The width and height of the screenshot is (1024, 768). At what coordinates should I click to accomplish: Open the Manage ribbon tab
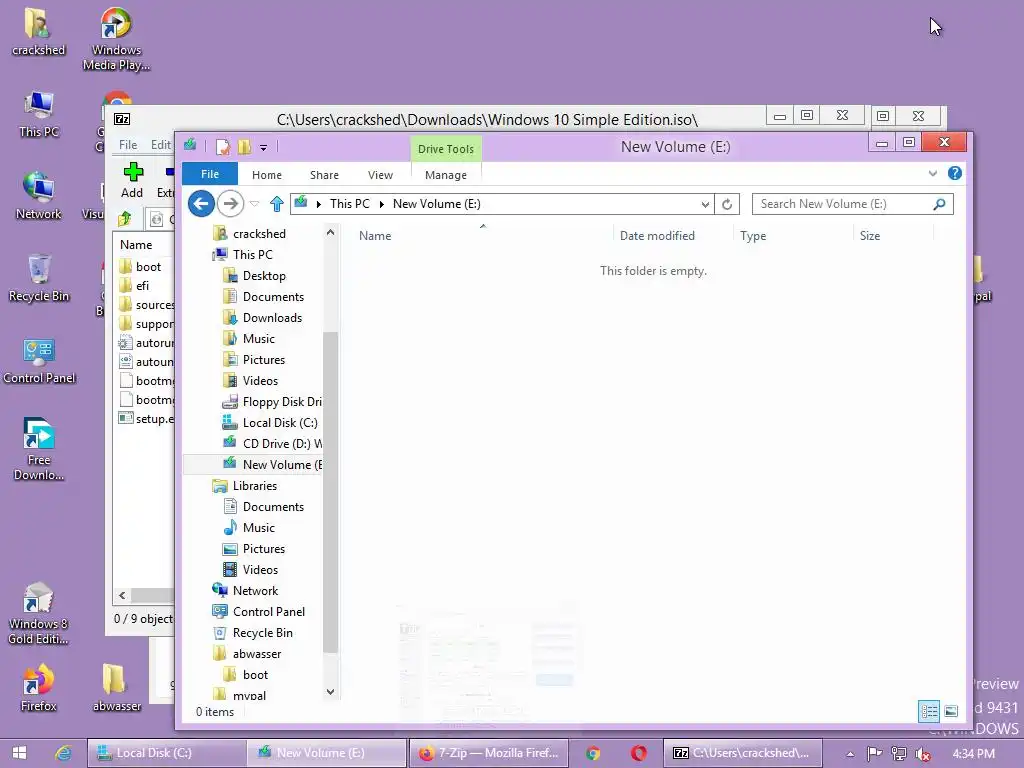[x=445, y=175]
